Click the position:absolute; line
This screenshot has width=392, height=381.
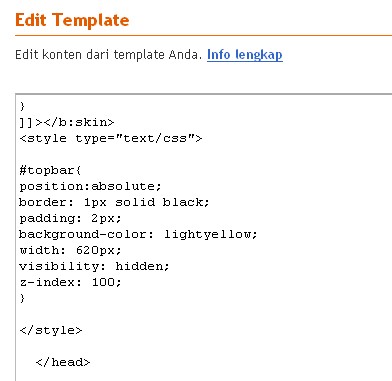[90, 186]
